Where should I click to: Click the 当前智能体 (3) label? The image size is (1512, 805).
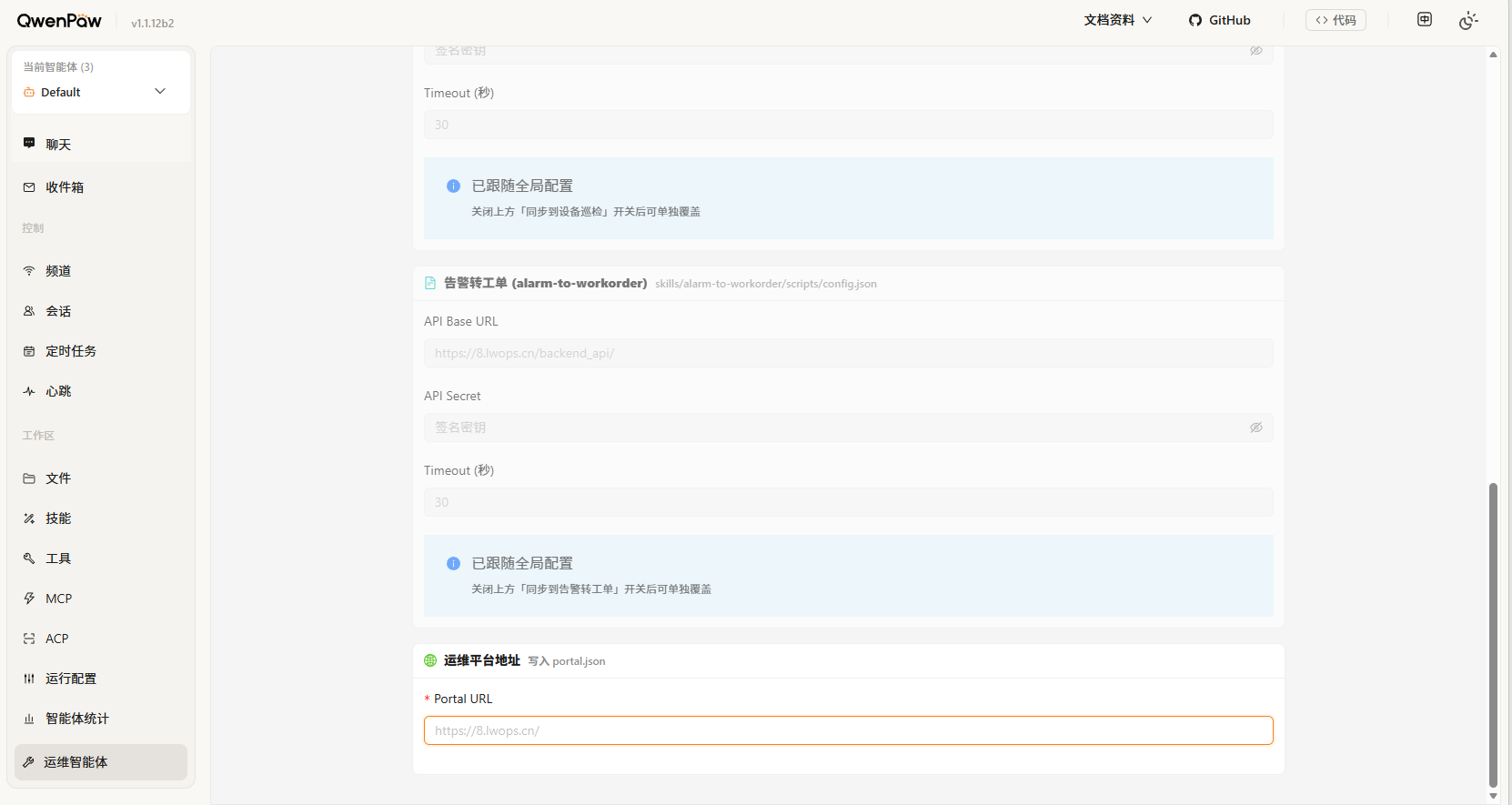(x=58, y=67)
